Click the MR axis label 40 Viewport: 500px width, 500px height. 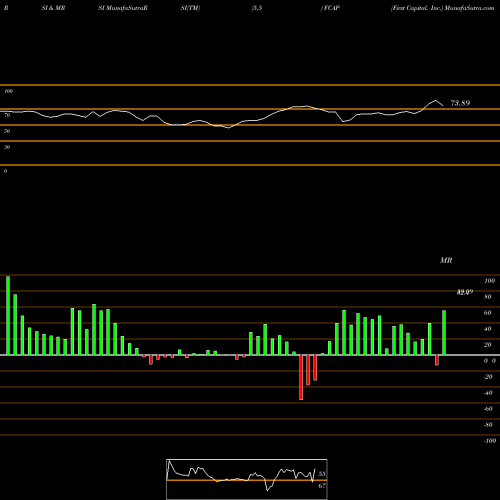488,329
